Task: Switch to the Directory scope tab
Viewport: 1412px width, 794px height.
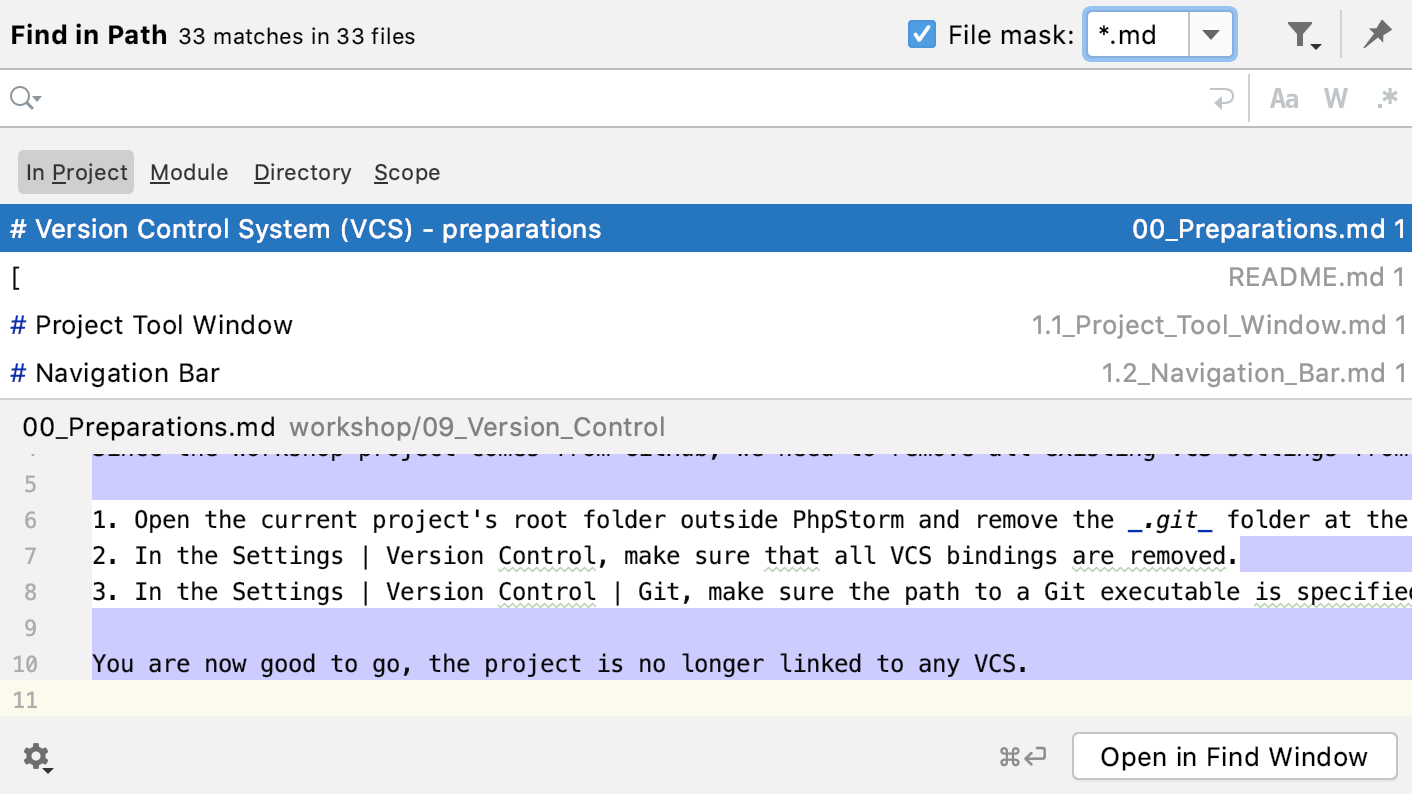Action: (x=302, y=172)
